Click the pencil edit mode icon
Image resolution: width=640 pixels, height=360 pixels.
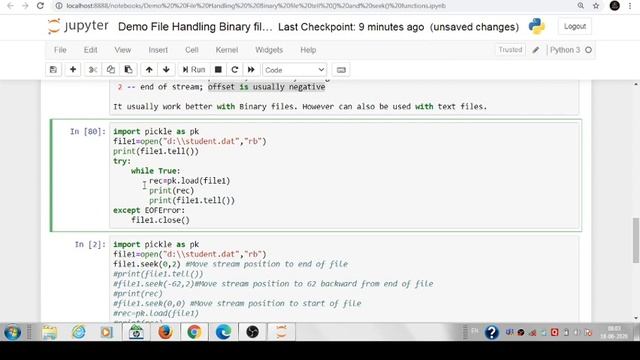tap(536, 50)
